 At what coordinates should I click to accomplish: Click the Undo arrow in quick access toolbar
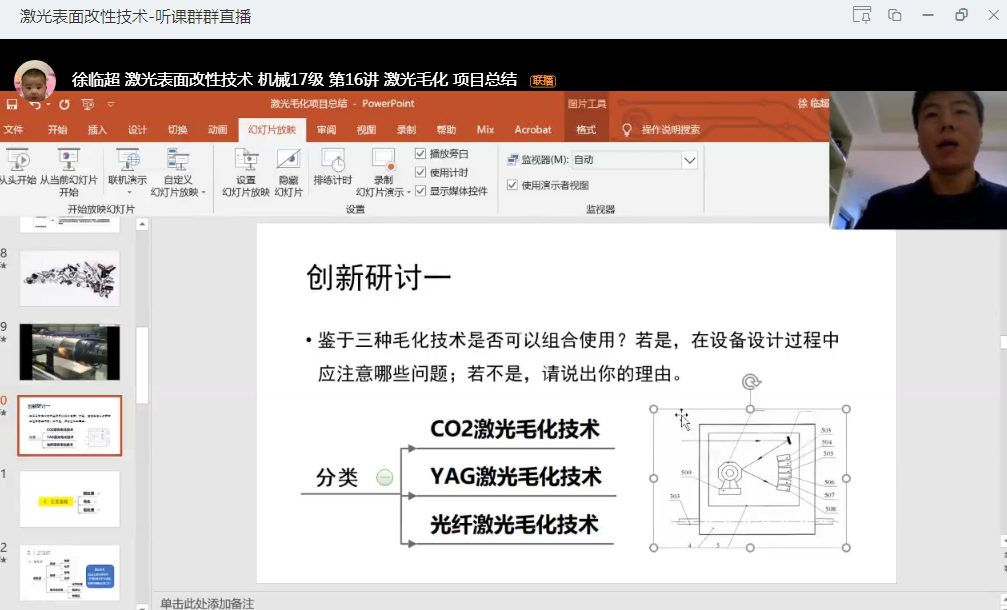tap(35, 104)
